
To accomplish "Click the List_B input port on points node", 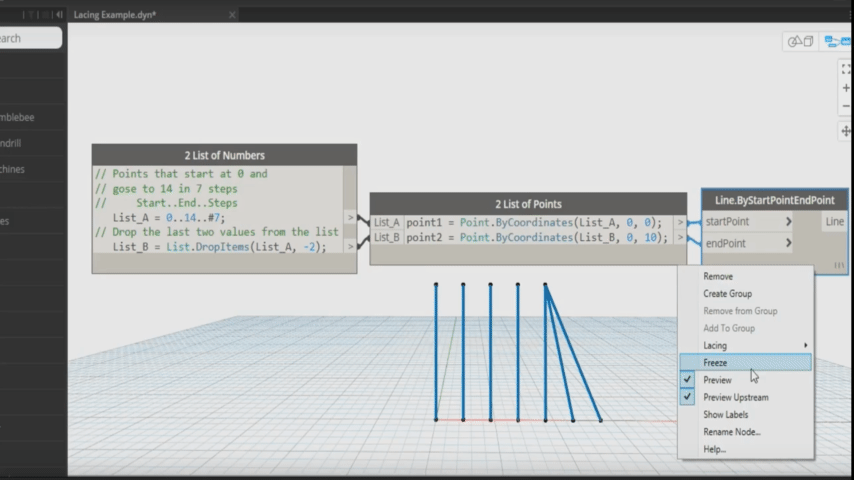I will pyautogui.click(x=387, y=237).
